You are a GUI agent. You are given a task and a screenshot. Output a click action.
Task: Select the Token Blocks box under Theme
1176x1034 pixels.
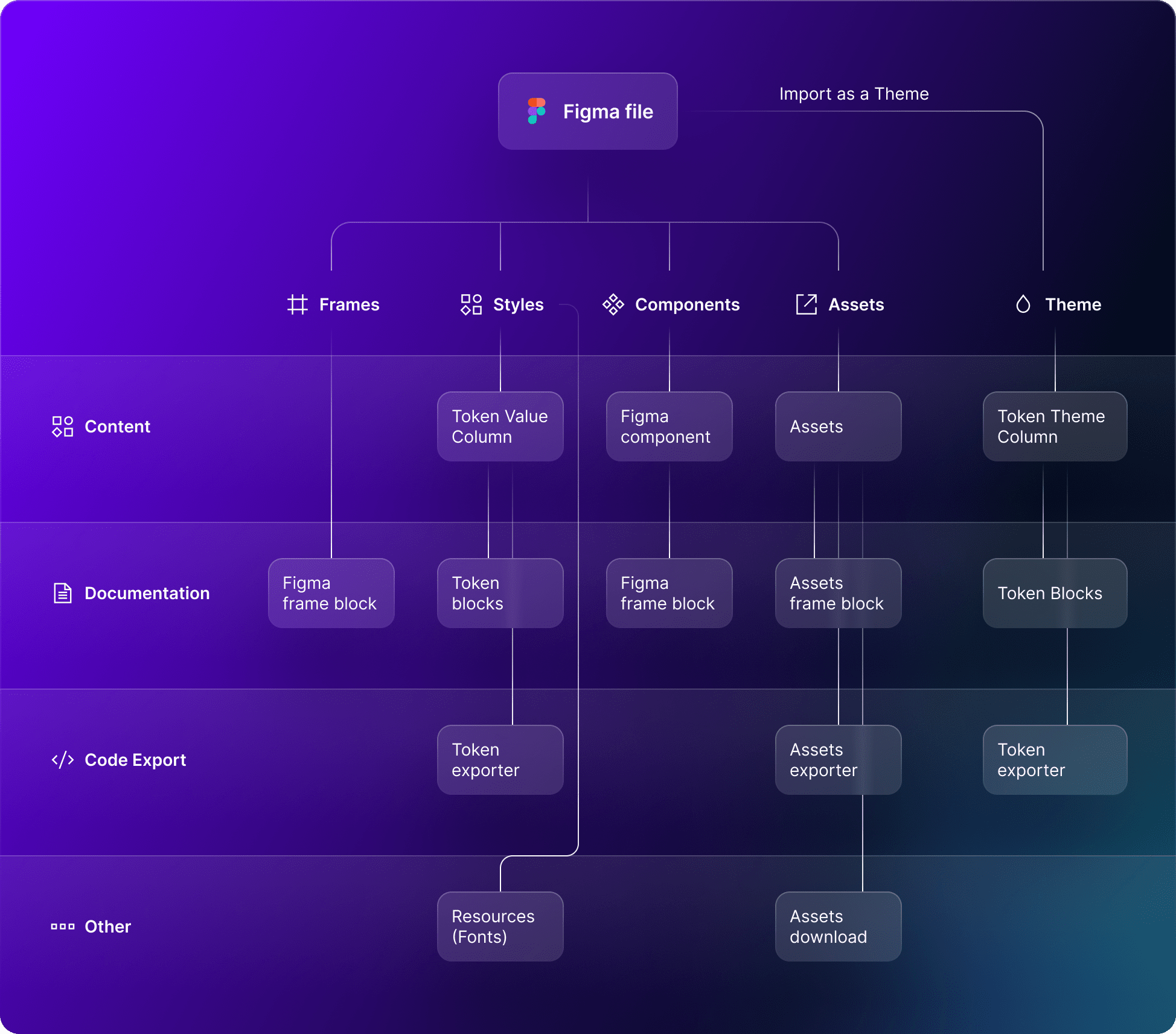pyautogui.click(x=1055, y=593)
